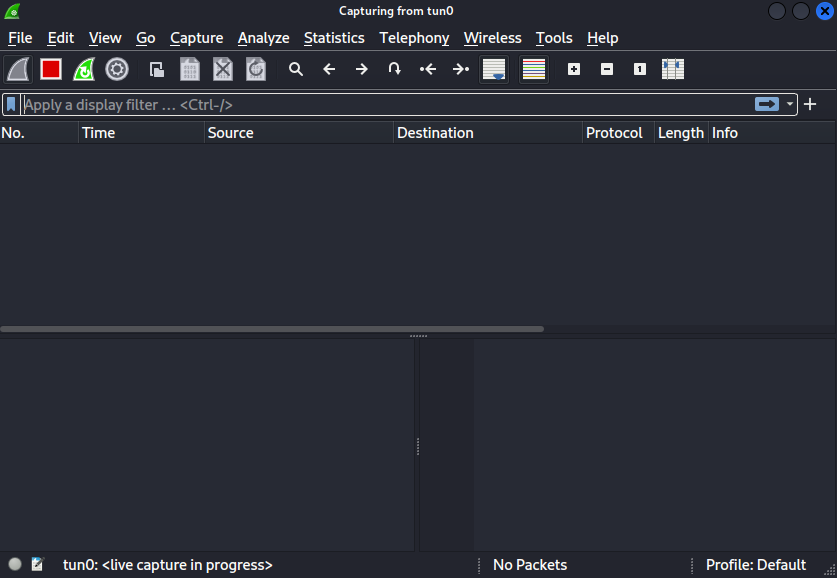Click the start capture shark fin icon
Viewport: 837px width, 578px height.
(x=18, y=69)
